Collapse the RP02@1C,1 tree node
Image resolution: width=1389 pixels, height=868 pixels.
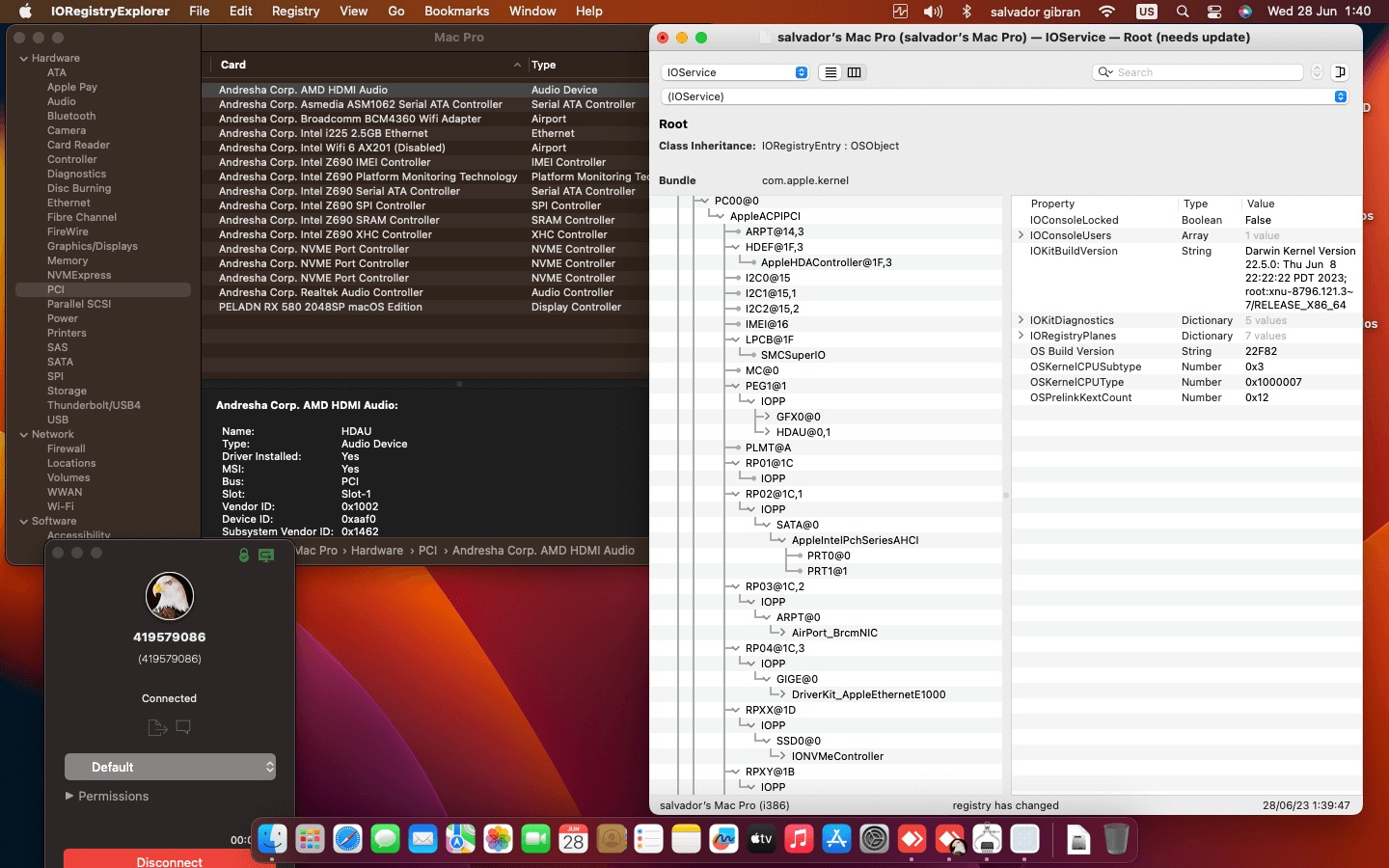pos(736,494)
